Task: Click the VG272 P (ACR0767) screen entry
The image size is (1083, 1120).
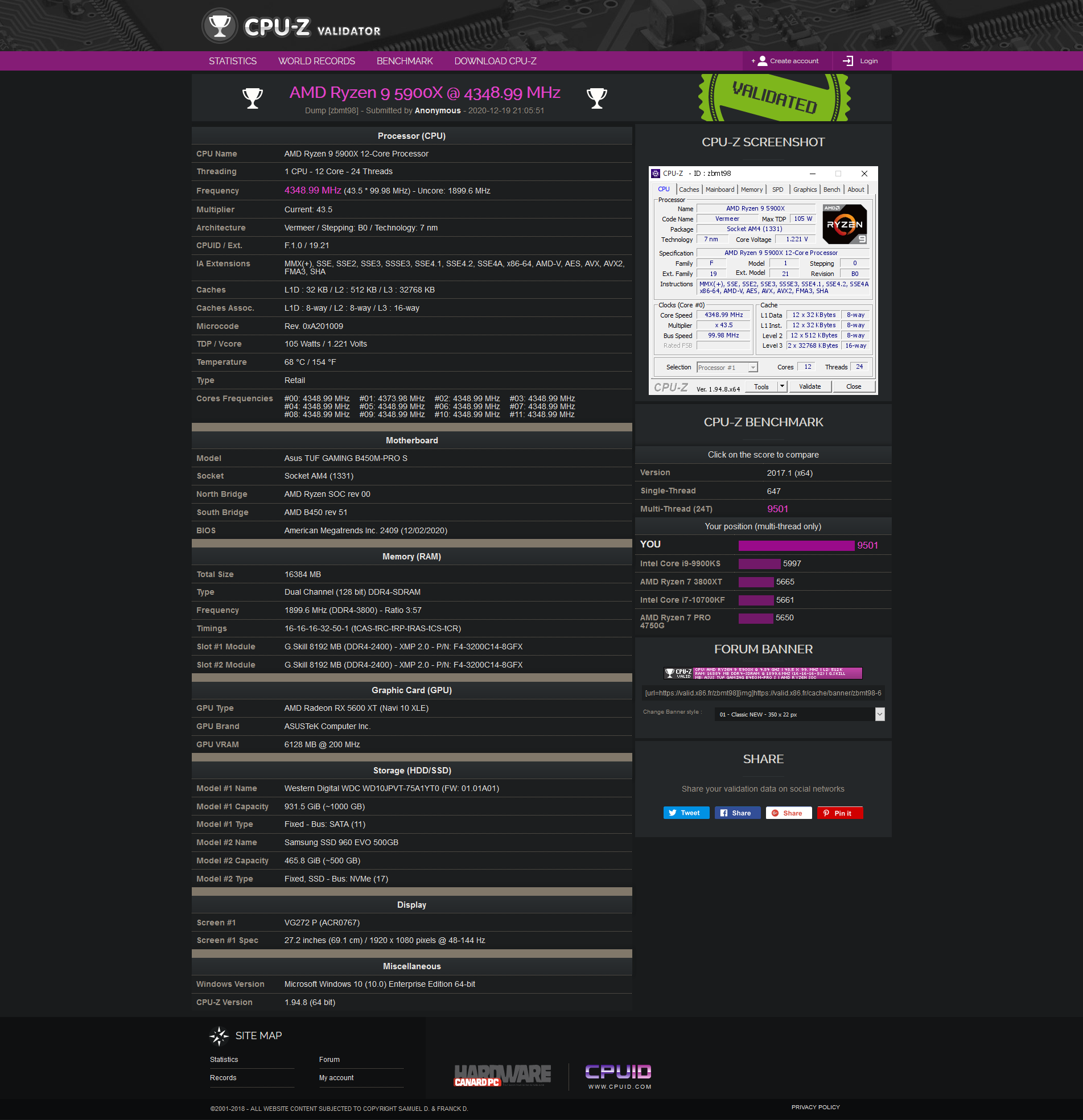Action: pos(322,923)
